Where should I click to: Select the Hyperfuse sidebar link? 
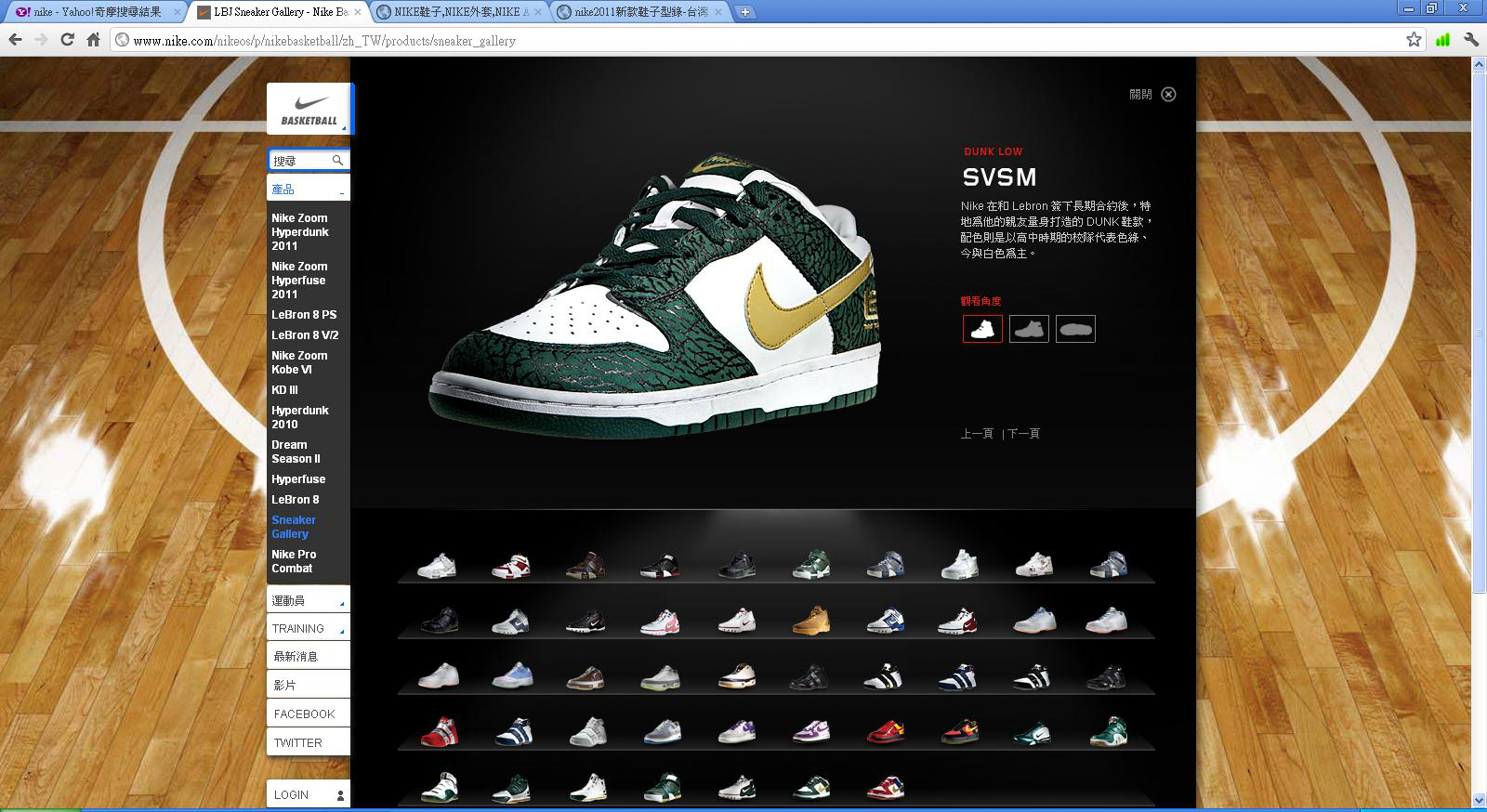pos(298,479)
